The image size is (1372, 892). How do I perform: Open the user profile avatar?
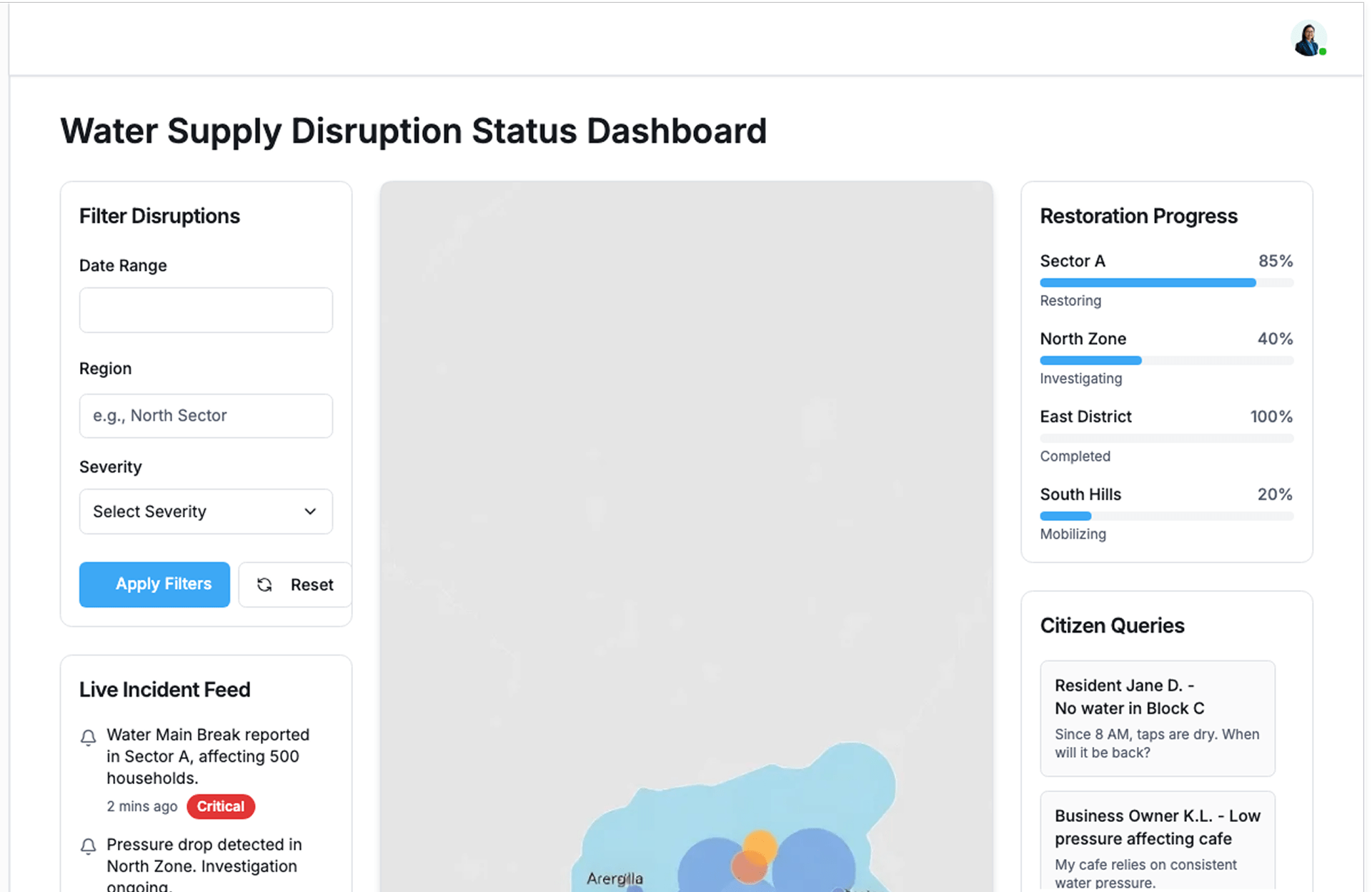pos(1308,39)
